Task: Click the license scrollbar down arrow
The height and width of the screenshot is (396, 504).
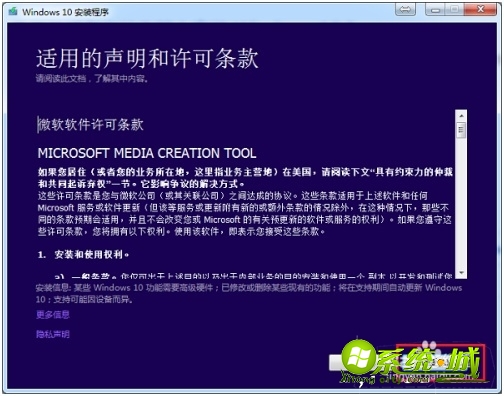Action: [x=461, y=273]
